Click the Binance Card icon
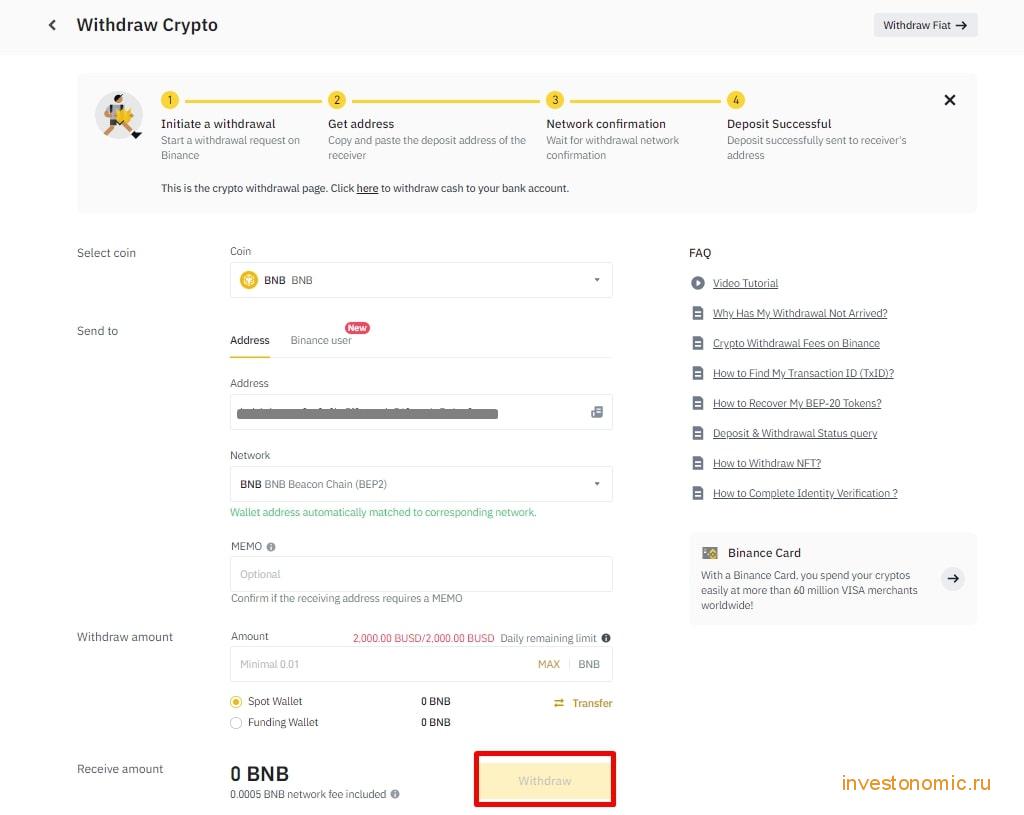Image resolution: width=1024 pixels, height=815 pixels. click(709, 553)
